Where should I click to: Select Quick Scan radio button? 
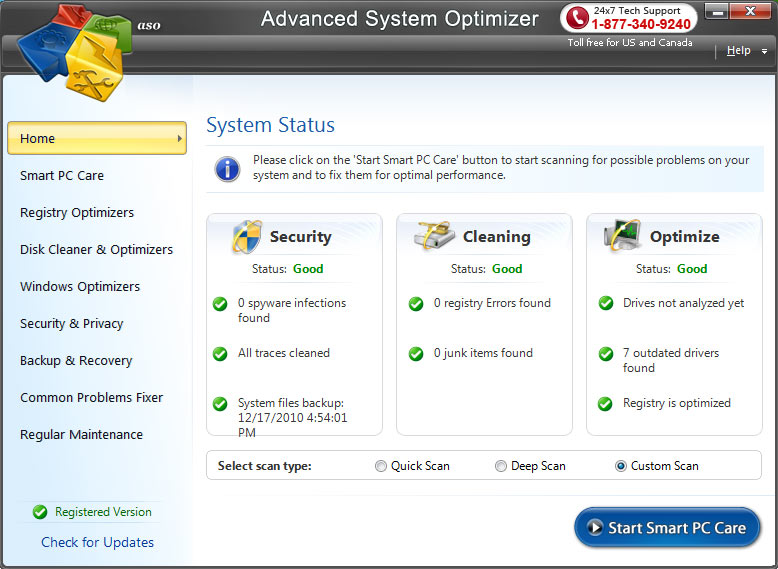coord(381,466)
